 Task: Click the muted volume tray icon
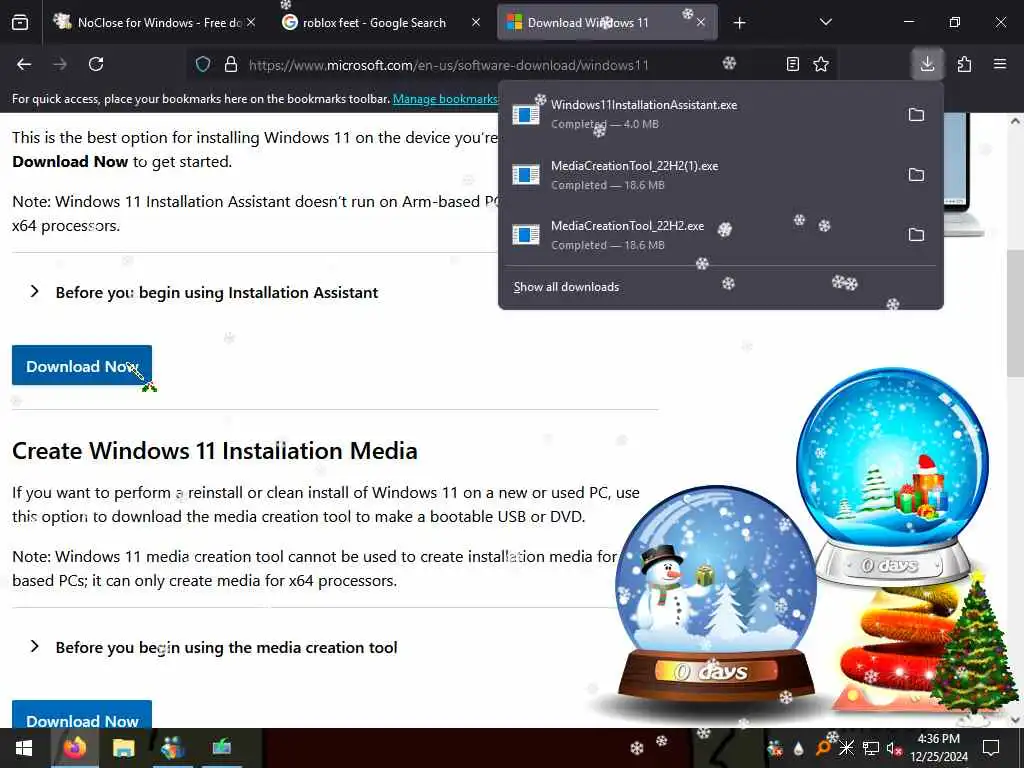(x=895, y=748)
